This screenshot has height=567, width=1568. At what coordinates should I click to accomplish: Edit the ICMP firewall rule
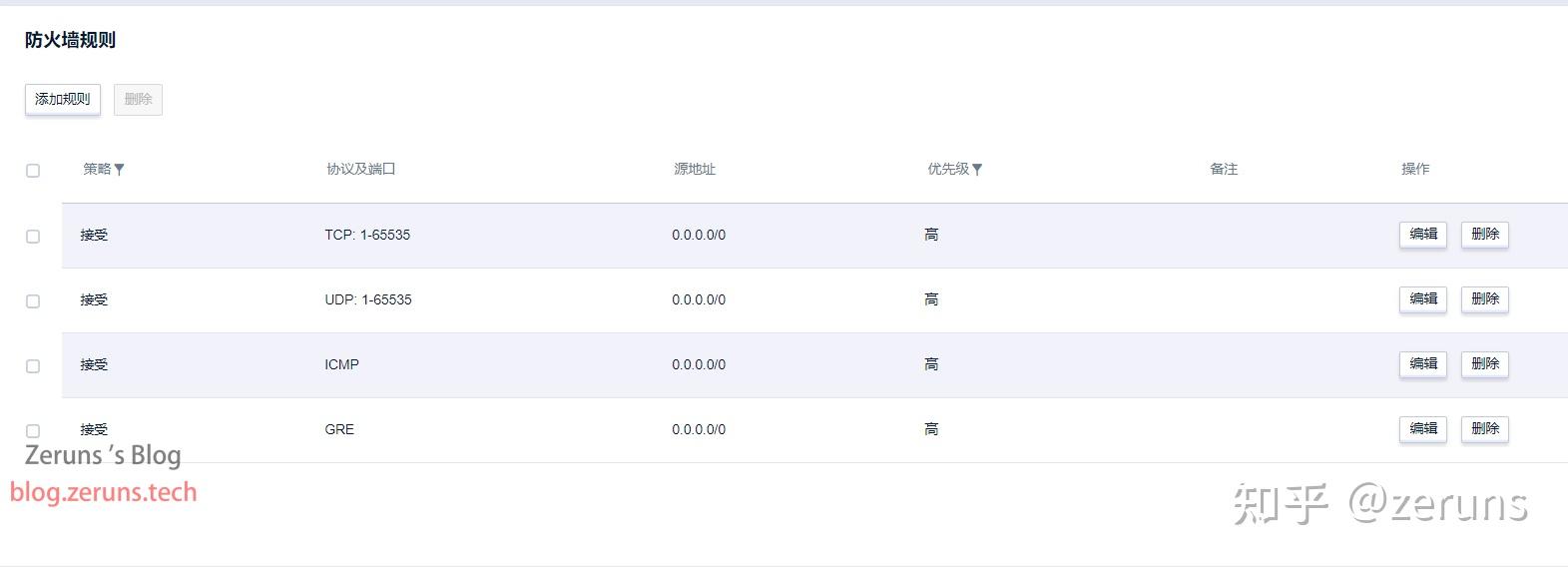coord(1422,364)
